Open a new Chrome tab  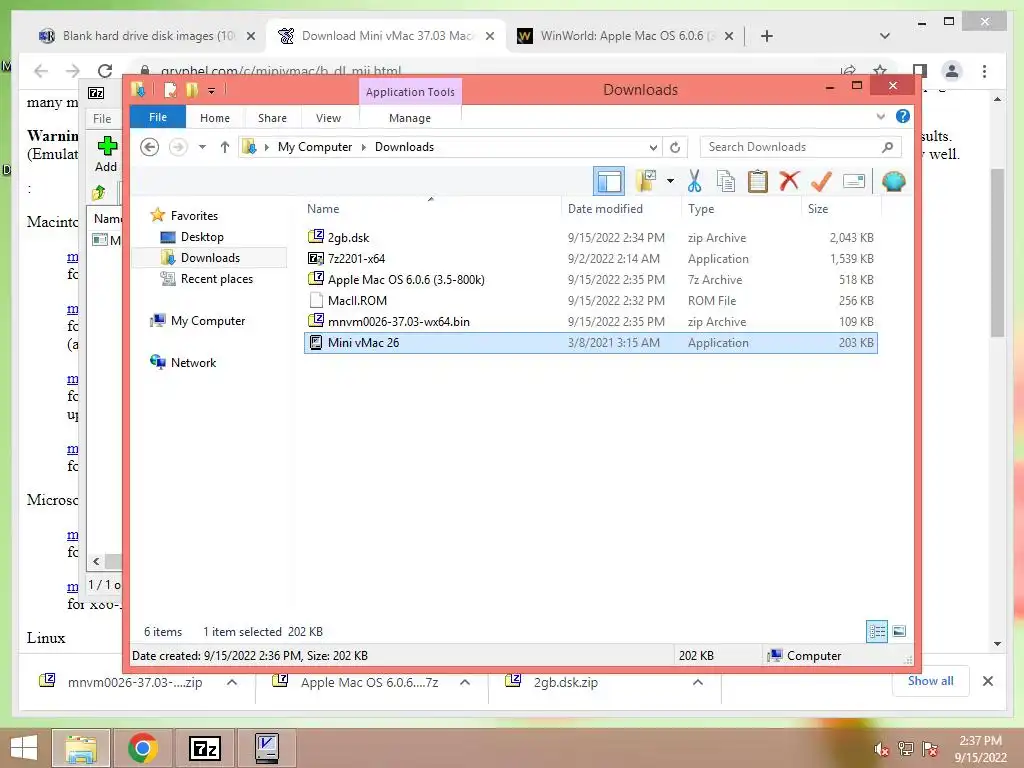pos(767,36)
